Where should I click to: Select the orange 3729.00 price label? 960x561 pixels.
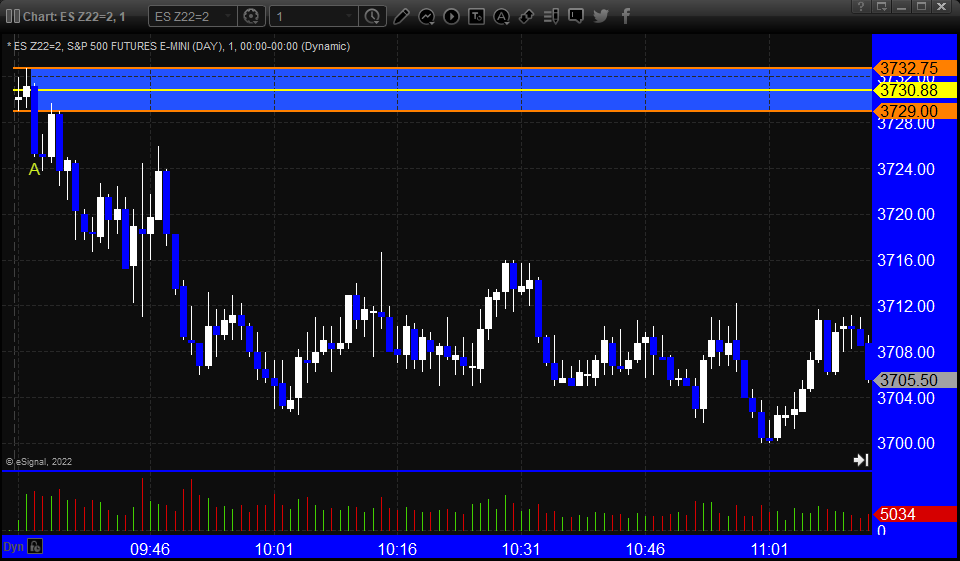[x=915, y=111]
